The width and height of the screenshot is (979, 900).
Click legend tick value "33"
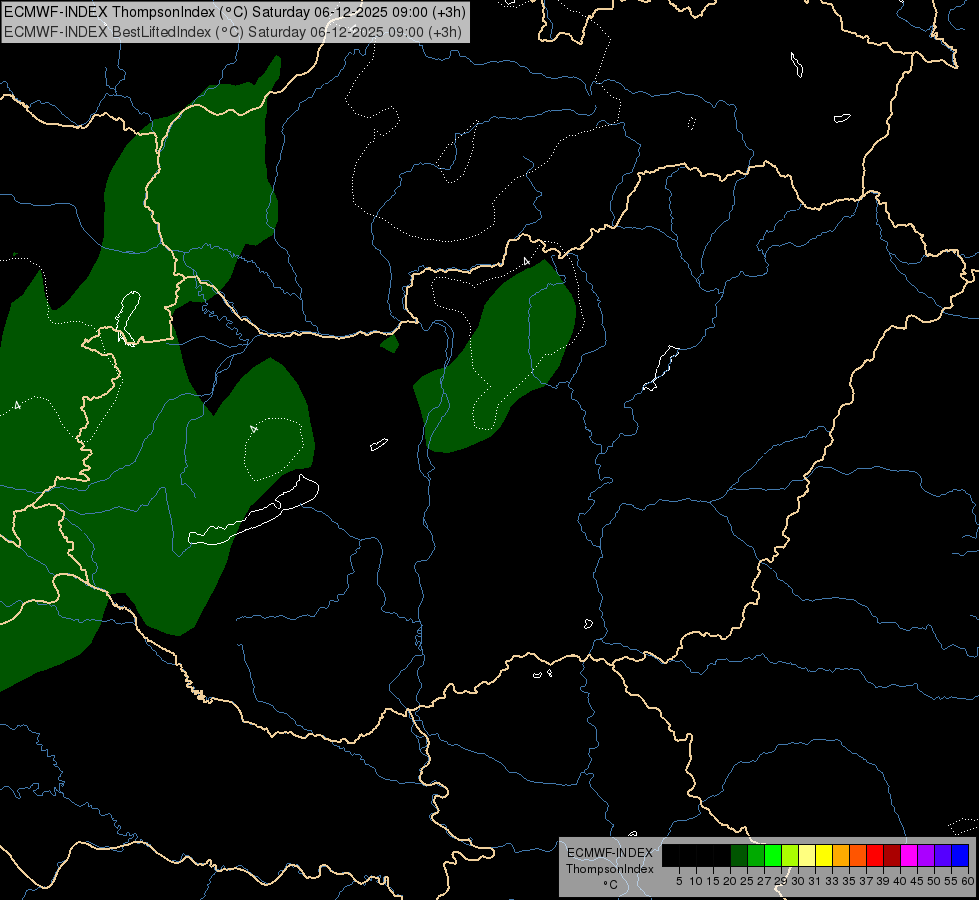[832, 881]
